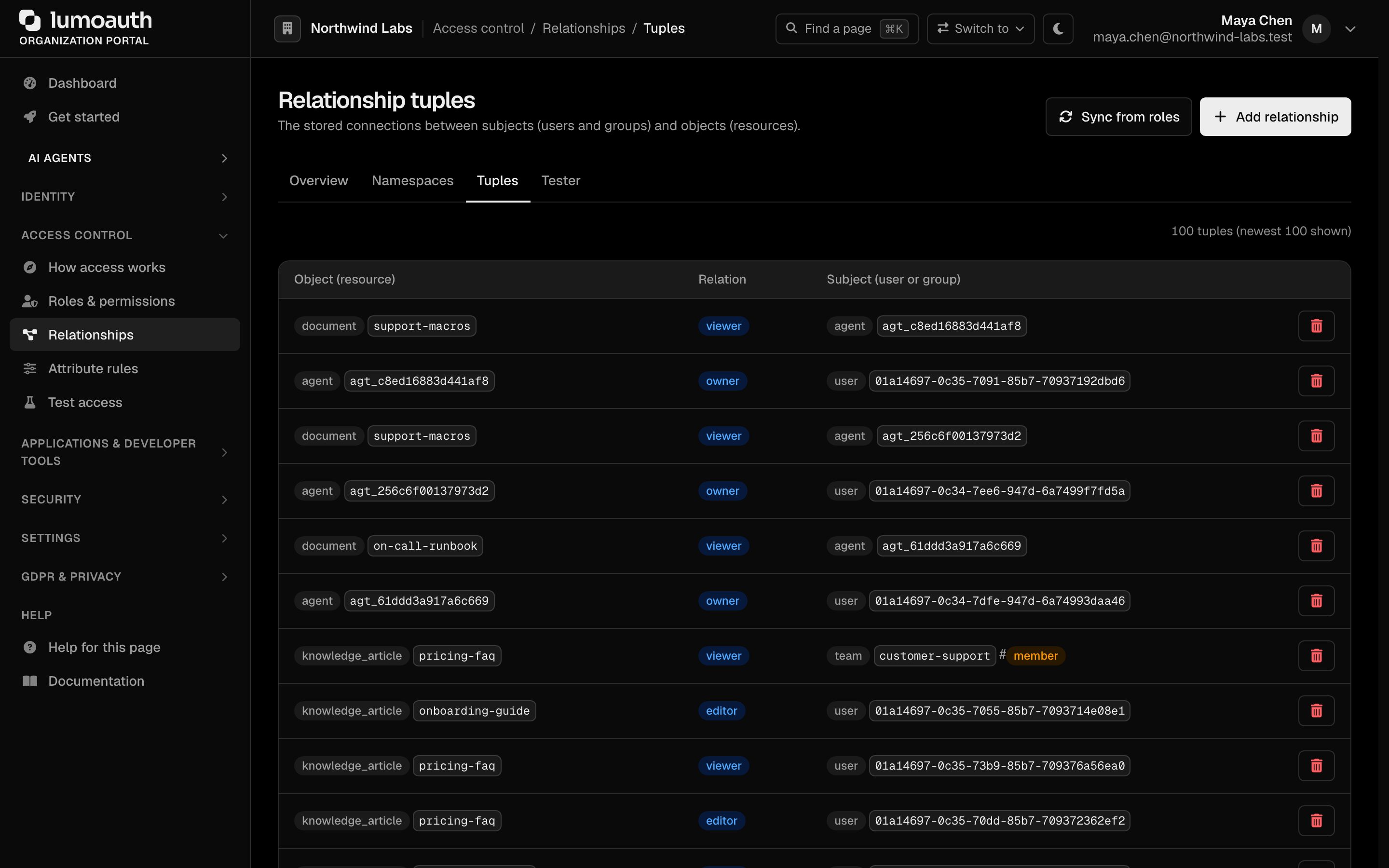Click the Find a page search field

coord(846,29)
